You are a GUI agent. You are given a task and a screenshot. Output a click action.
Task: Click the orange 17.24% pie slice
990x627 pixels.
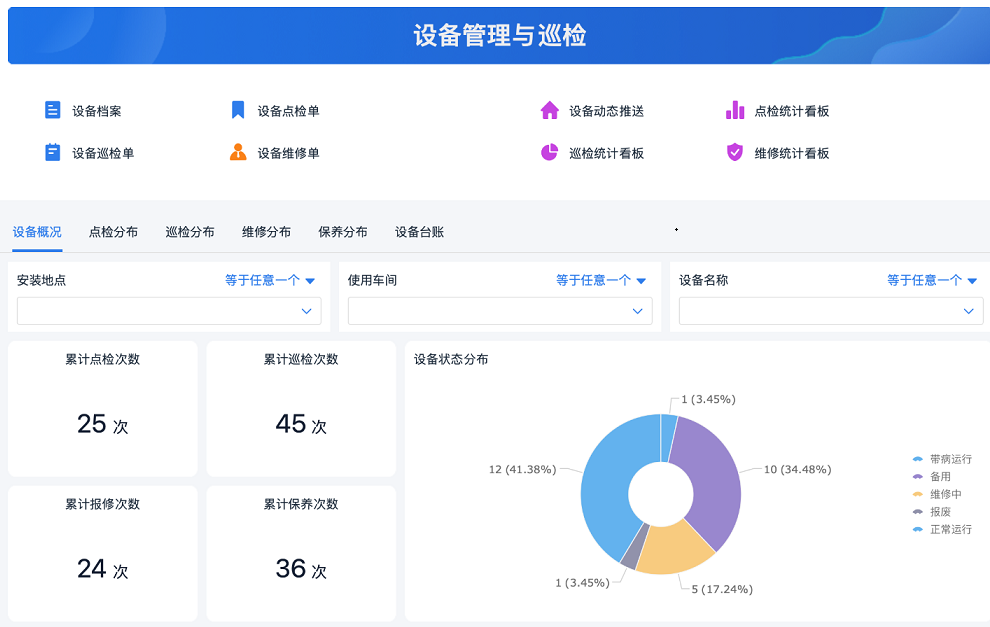(x=676, y=548)
